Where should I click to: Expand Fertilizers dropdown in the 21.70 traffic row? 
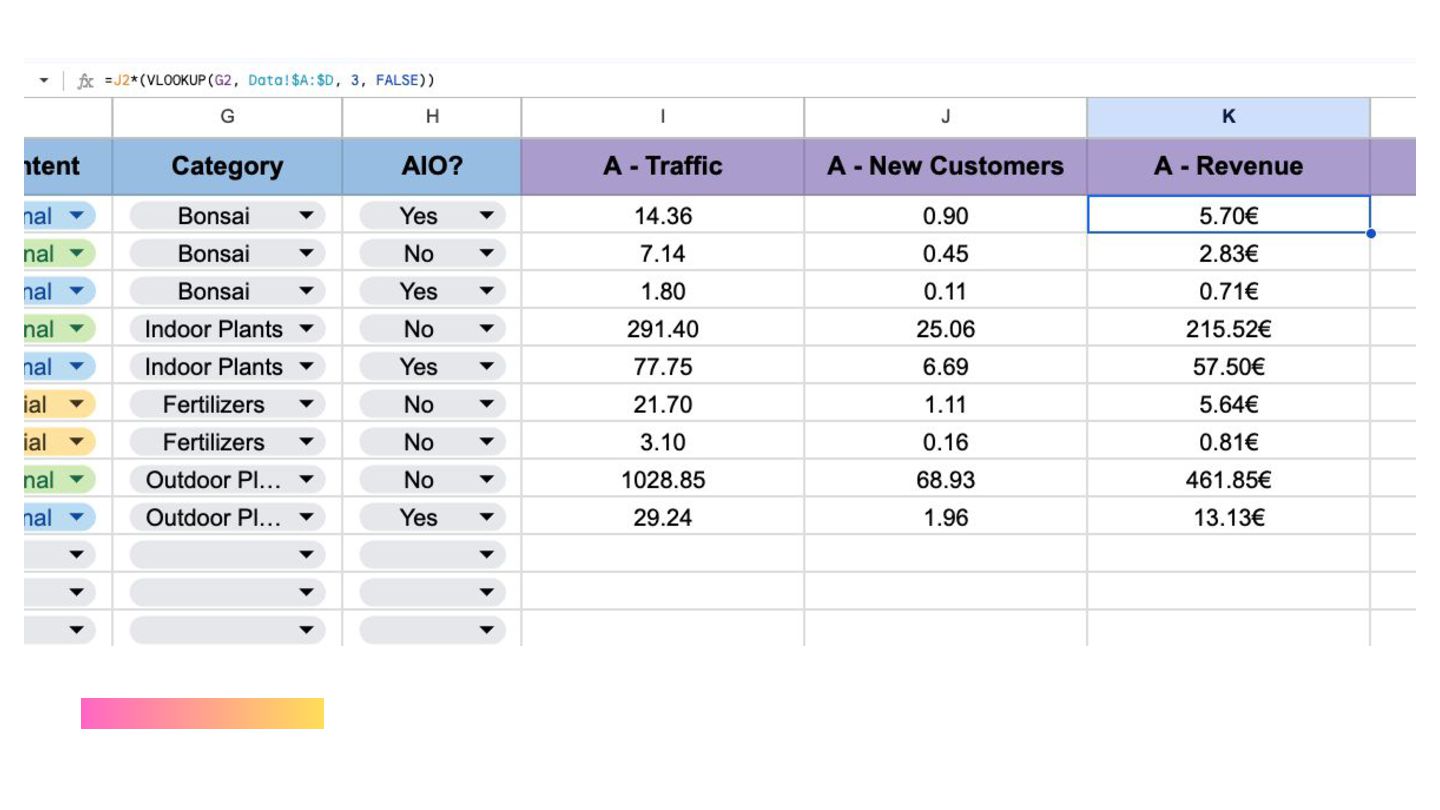click(306, 405)
